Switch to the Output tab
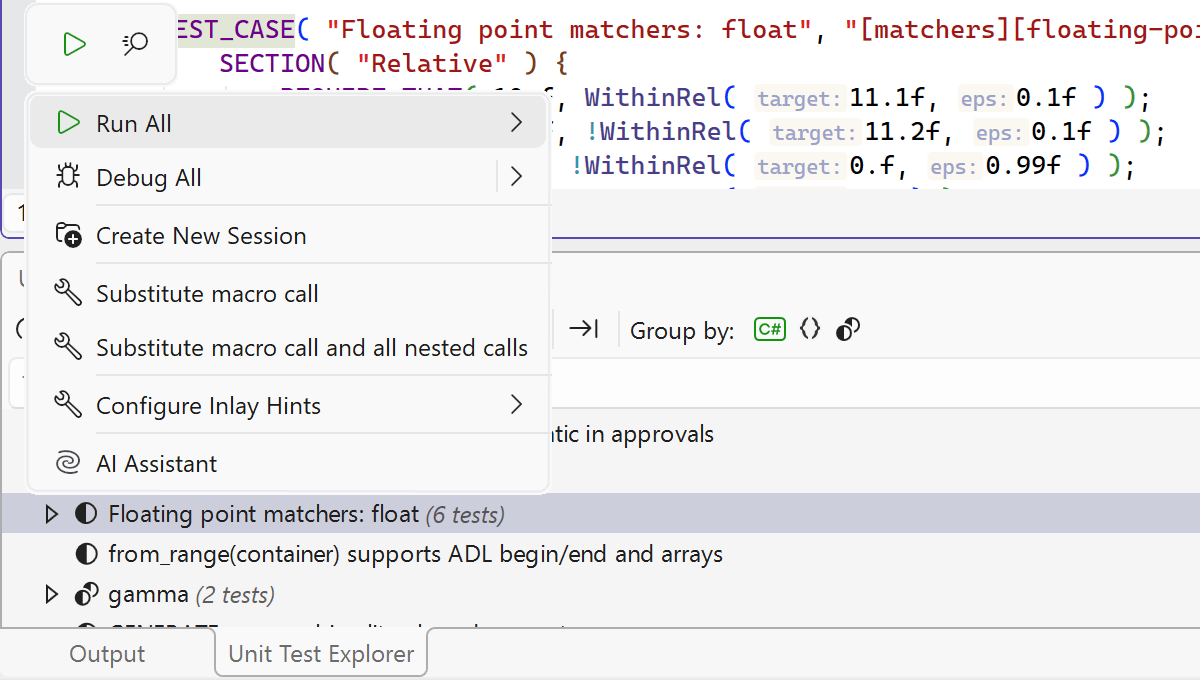The image size is (1200, 680). (107, 654)
